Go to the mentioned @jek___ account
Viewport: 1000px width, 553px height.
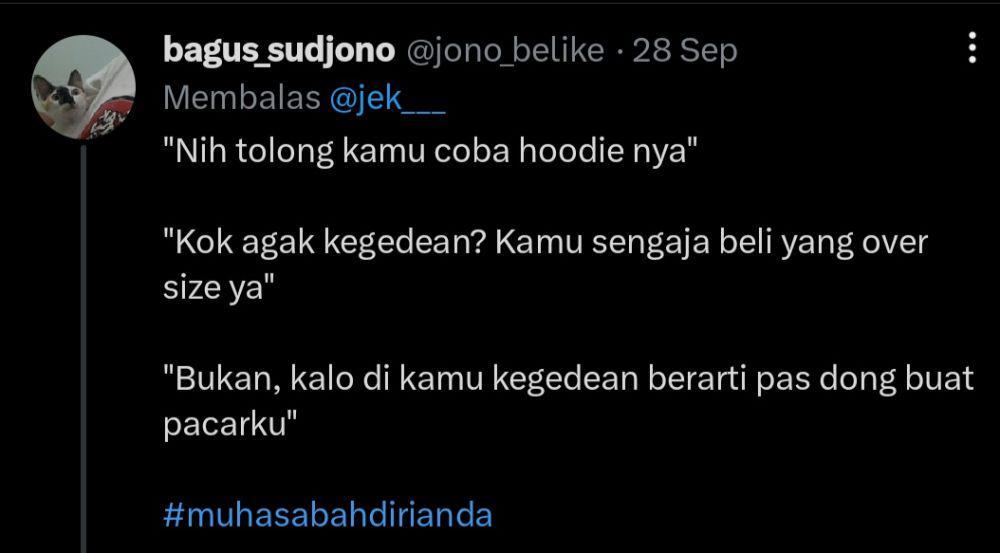(x=387, y=98)
